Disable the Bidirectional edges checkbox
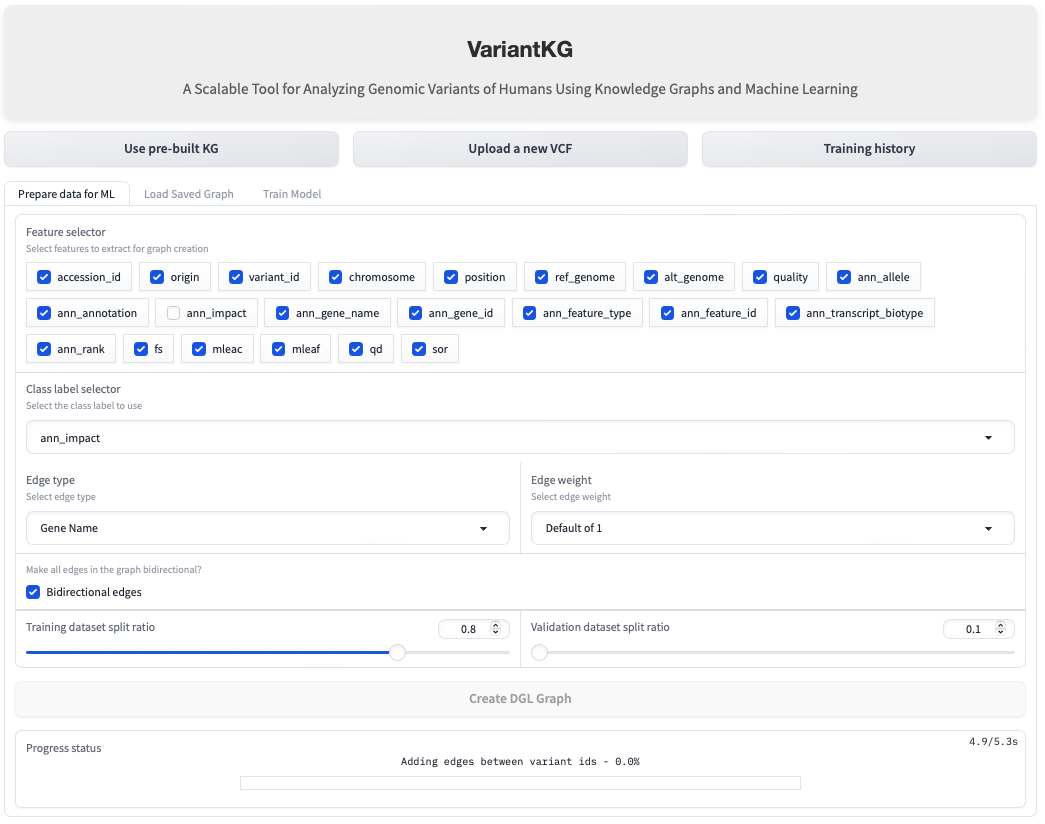 [x=33, y=592]
